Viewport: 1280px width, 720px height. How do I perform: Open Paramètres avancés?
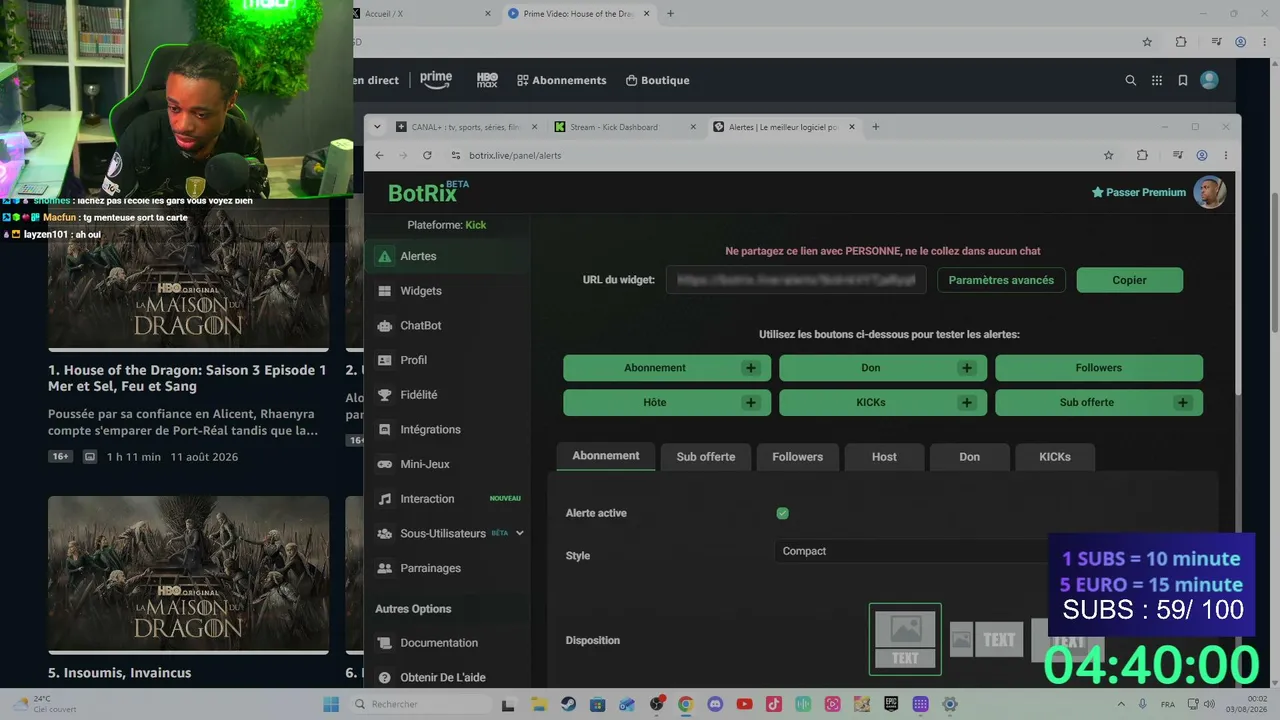pyautogui.click(x=1001, y=280)
